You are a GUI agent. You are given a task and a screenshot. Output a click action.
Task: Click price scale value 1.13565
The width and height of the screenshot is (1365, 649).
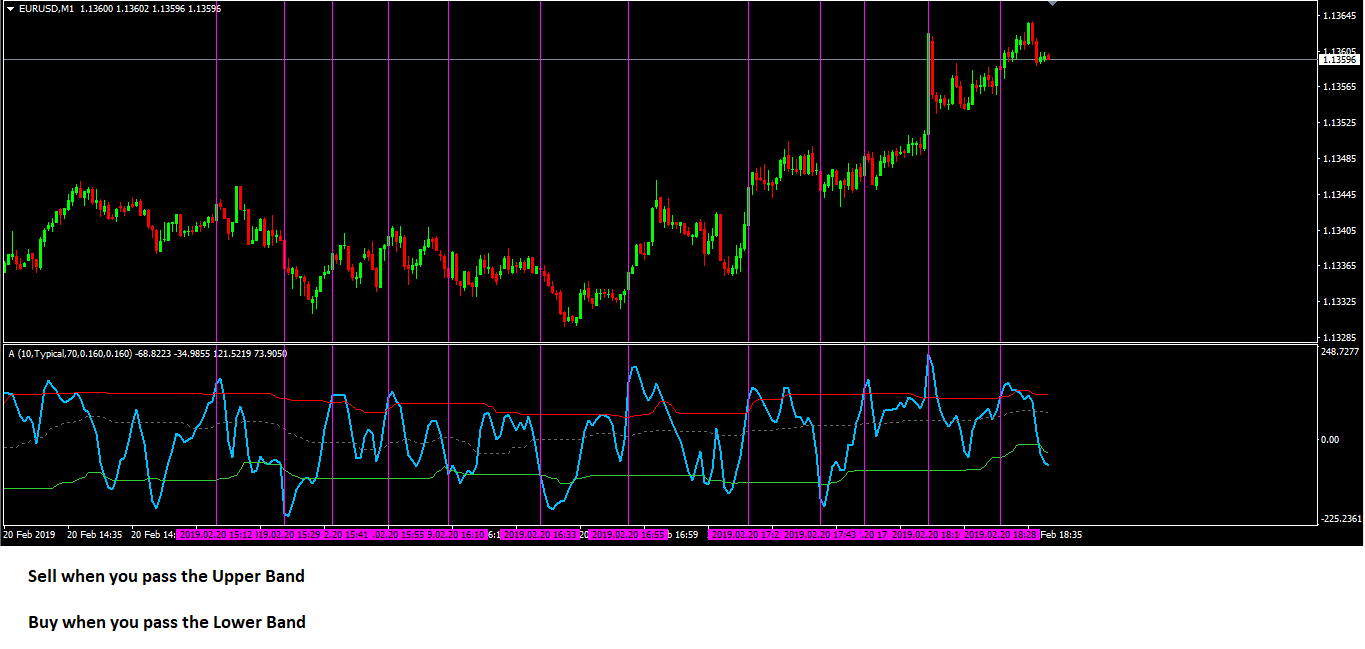point(1339,87)
